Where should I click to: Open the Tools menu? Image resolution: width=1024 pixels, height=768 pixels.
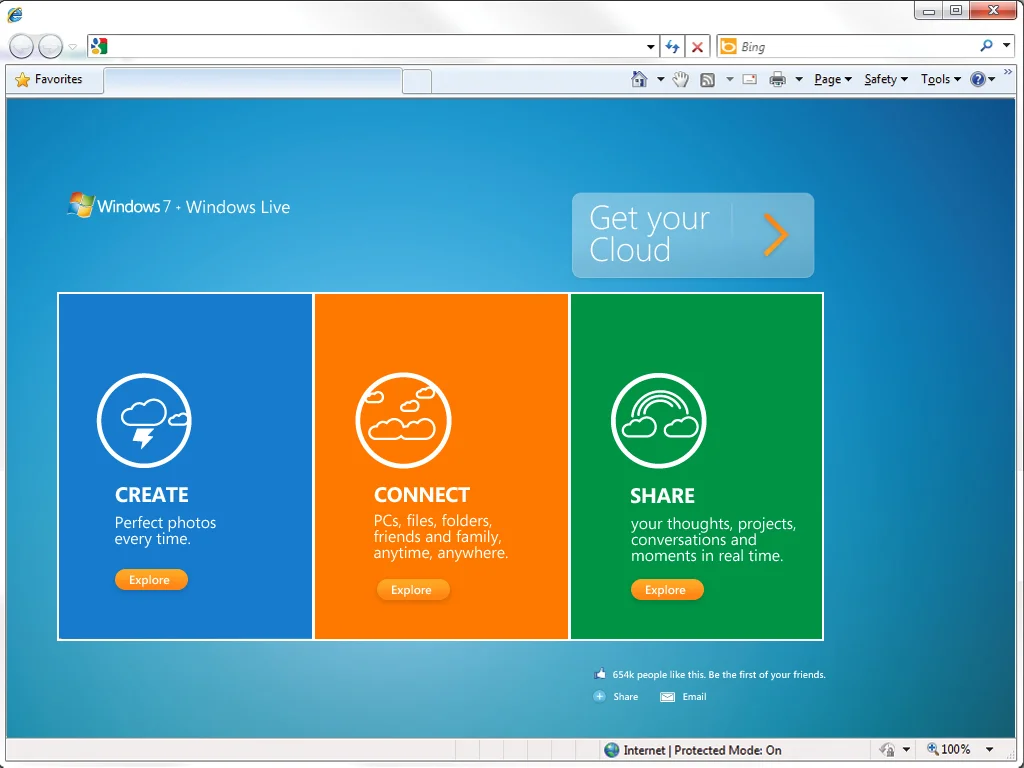[940, 79]
